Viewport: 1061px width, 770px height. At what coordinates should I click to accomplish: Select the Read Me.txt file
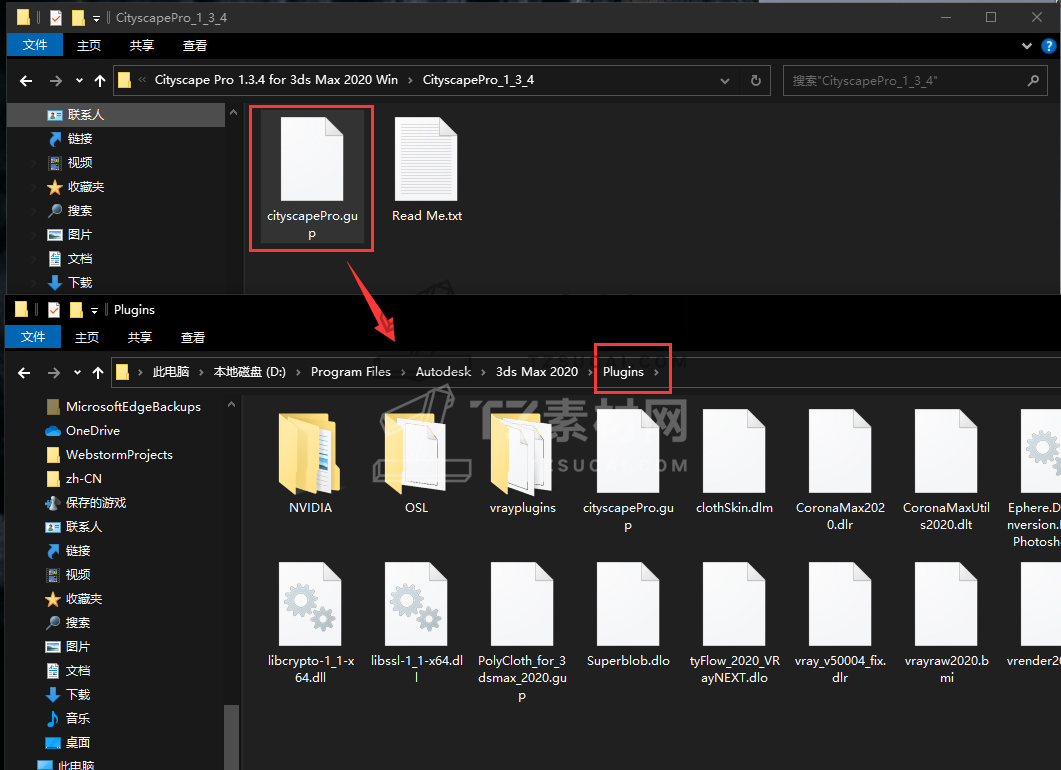click(426, 171)
